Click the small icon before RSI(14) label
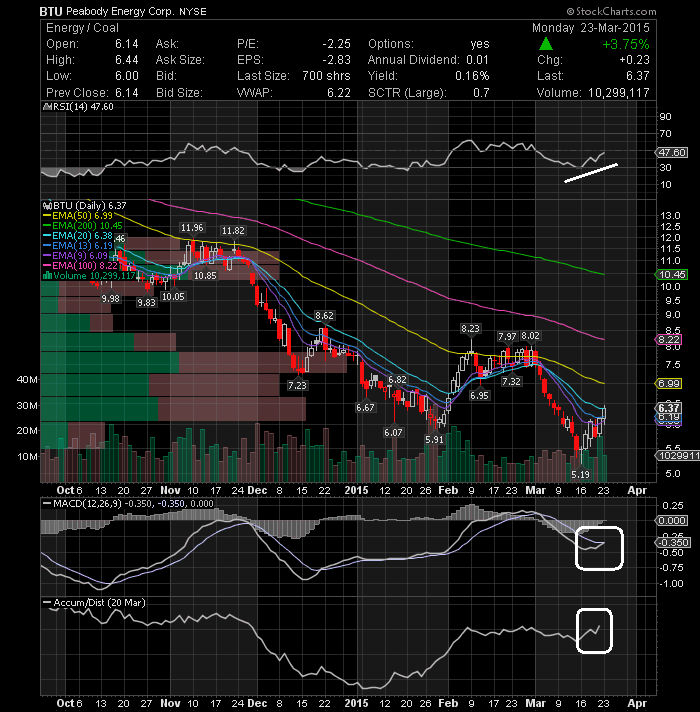 point(47,107)
